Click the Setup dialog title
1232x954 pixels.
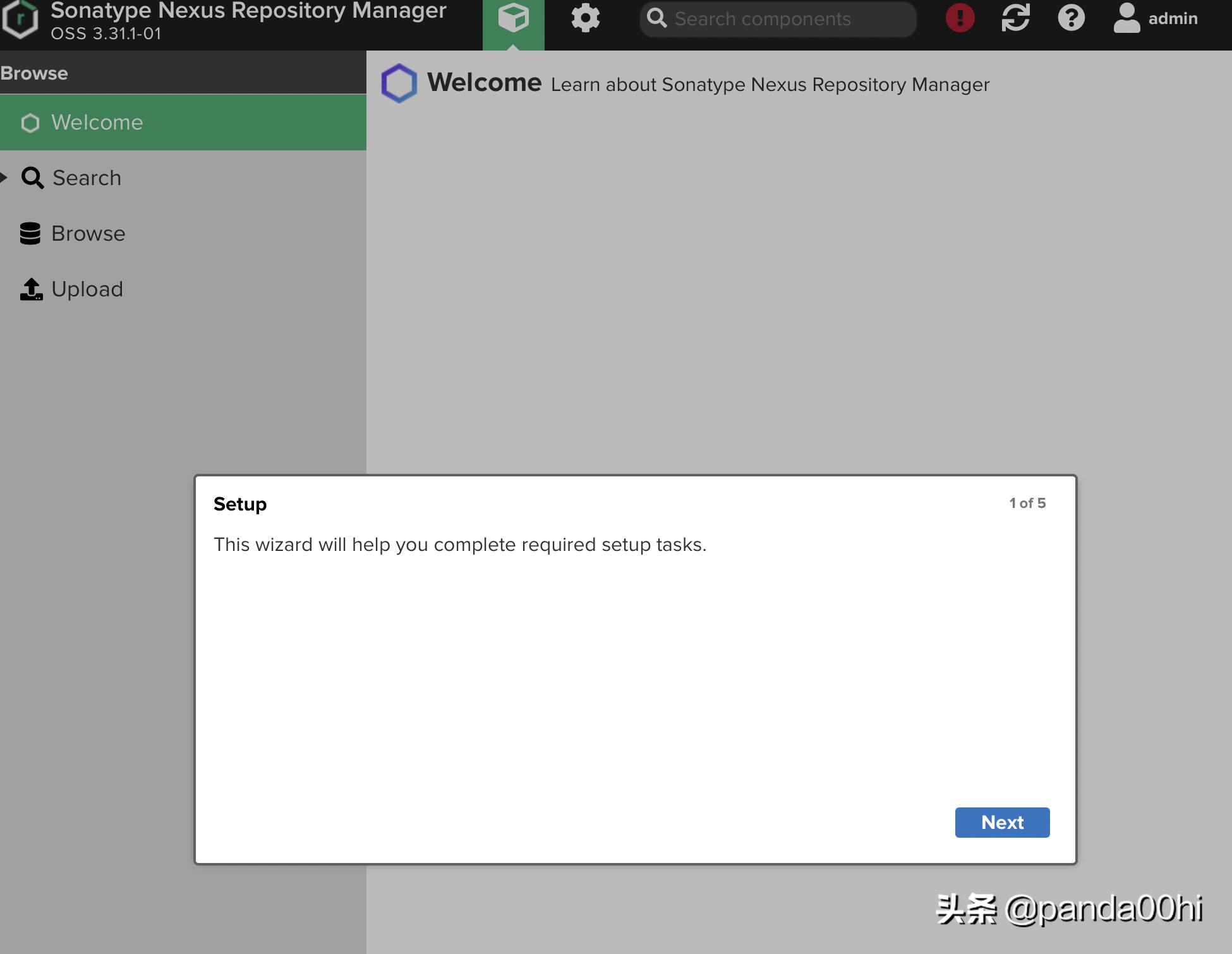240,504
